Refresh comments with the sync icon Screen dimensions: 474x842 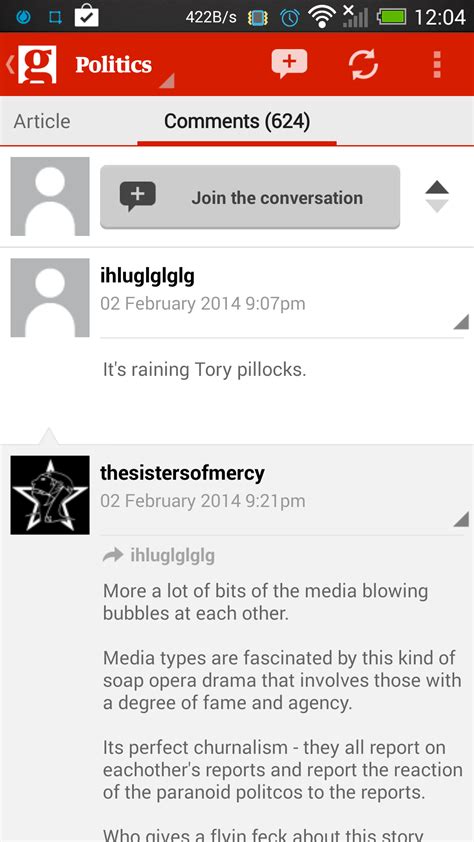(x=363, y=64)
